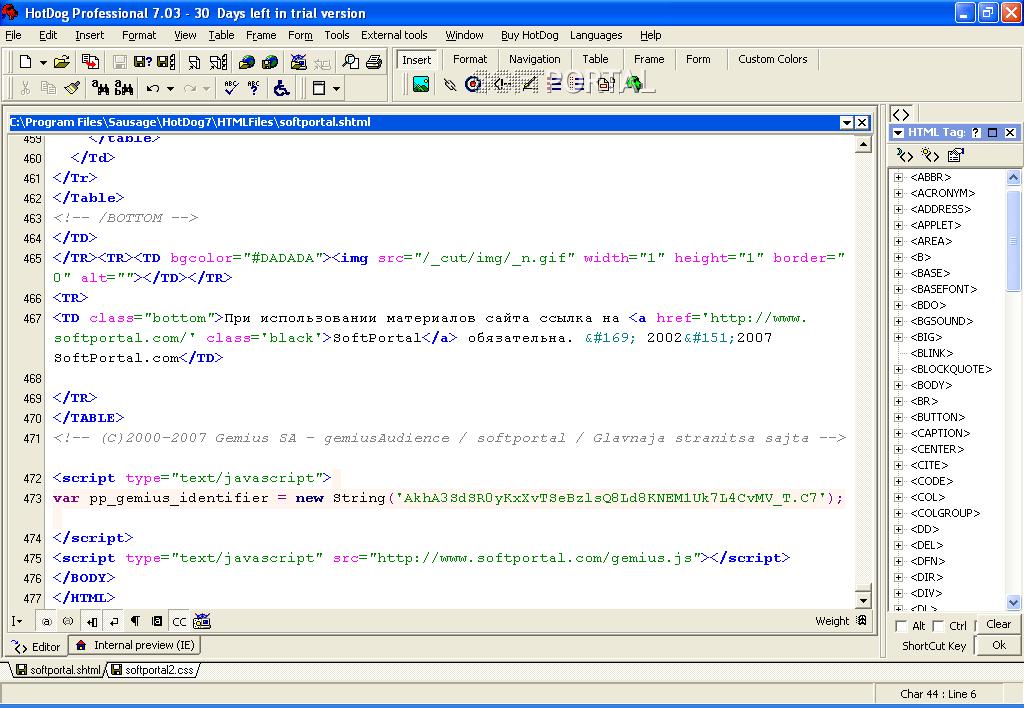The image size is (1024, 708).
Task: Switch to the Navigation toolbar tab
Action: [534, 59]
